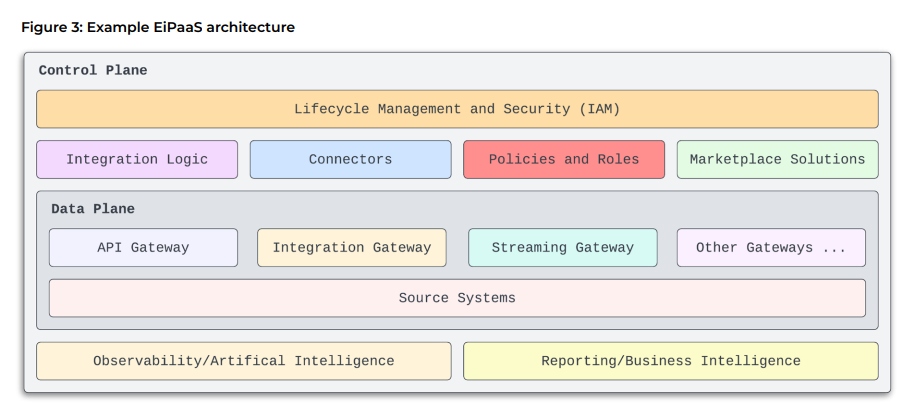This screenshot has height=420, width=919.
Task: Click the Figure 3 caption title
Action: 158,27
